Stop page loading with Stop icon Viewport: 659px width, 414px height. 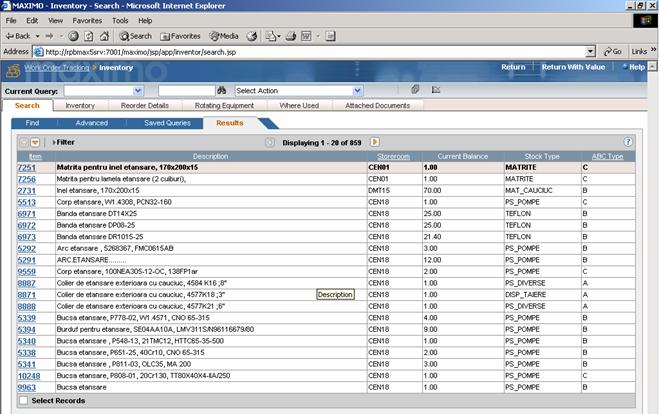click(73, 36)
